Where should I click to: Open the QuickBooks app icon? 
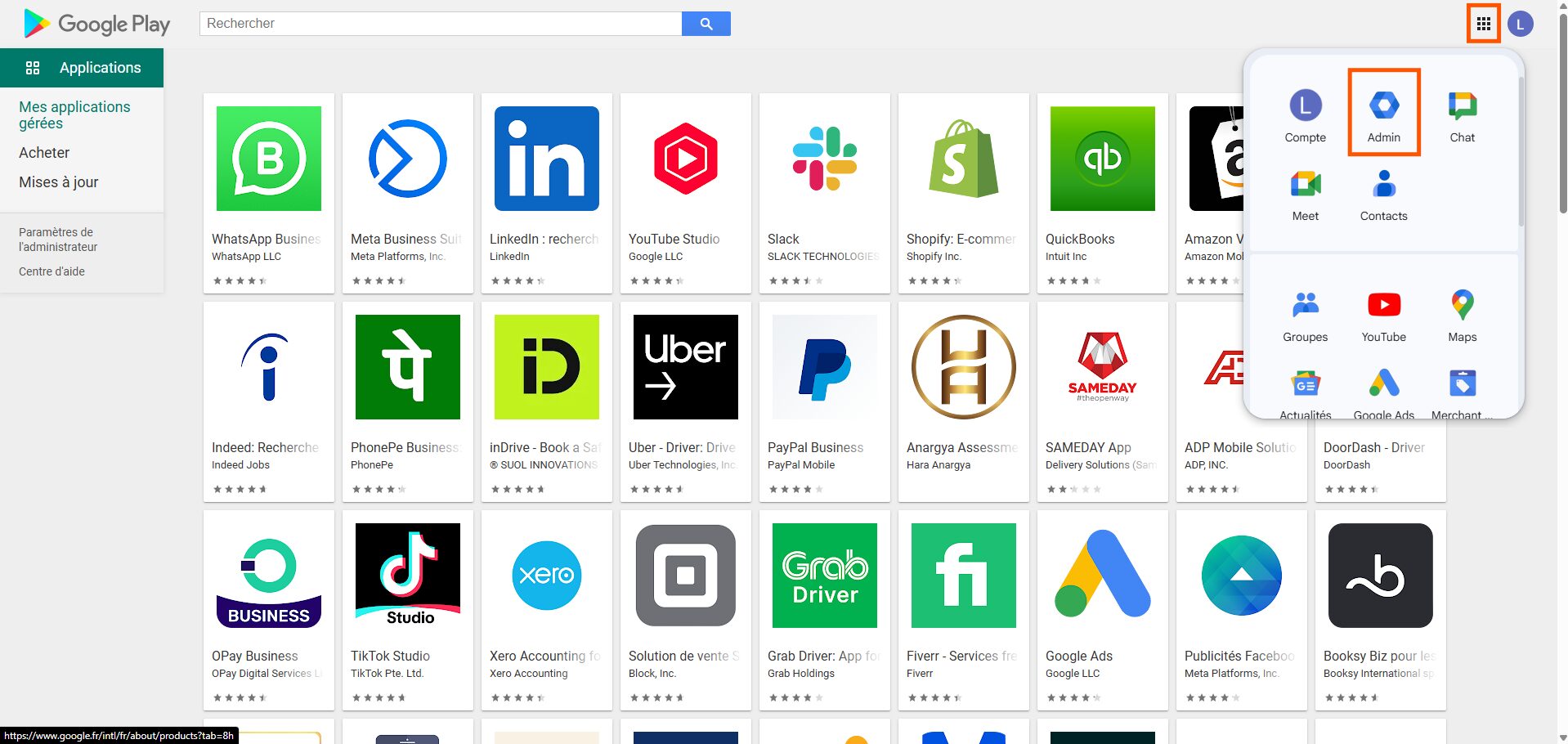click(x=1103, y=159)
